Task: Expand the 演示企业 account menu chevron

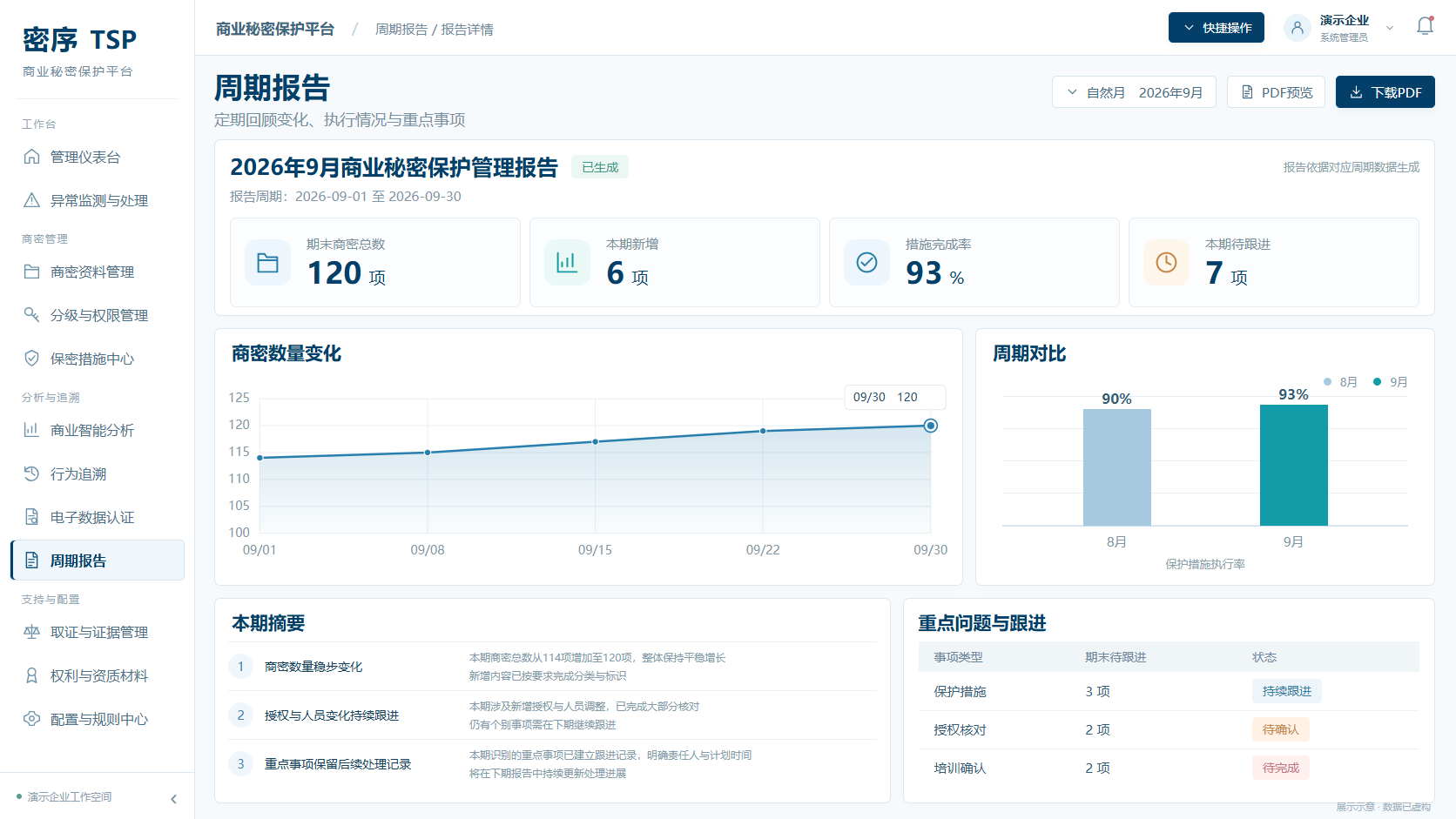Action: [x=1390, y=28]
